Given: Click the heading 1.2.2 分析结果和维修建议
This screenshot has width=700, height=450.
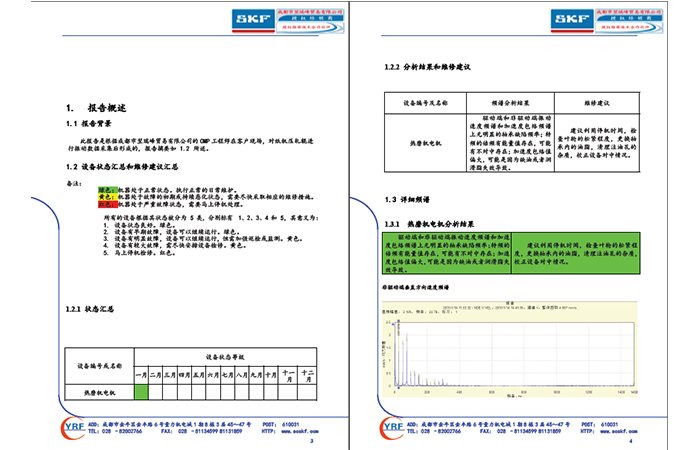Looking at the screenshot, I should (x=428, y=68).
